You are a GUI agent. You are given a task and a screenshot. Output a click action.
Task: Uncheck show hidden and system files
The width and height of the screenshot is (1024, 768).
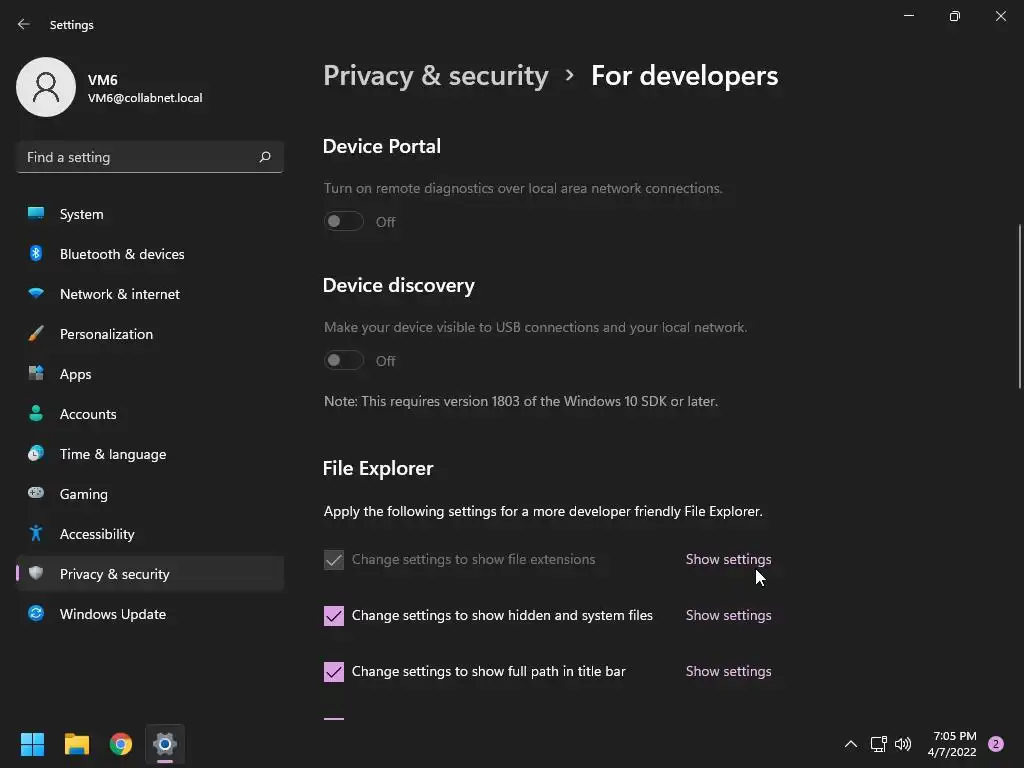click(x=334, y=616)
